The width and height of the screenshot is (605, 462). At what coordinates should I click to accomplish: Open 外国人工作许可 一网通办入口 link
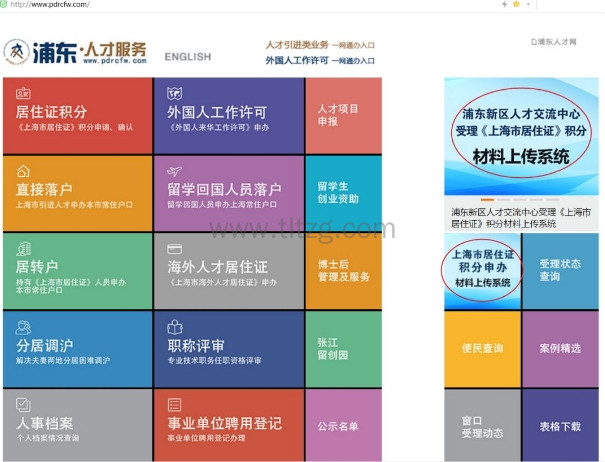click(x=318, y=61)
